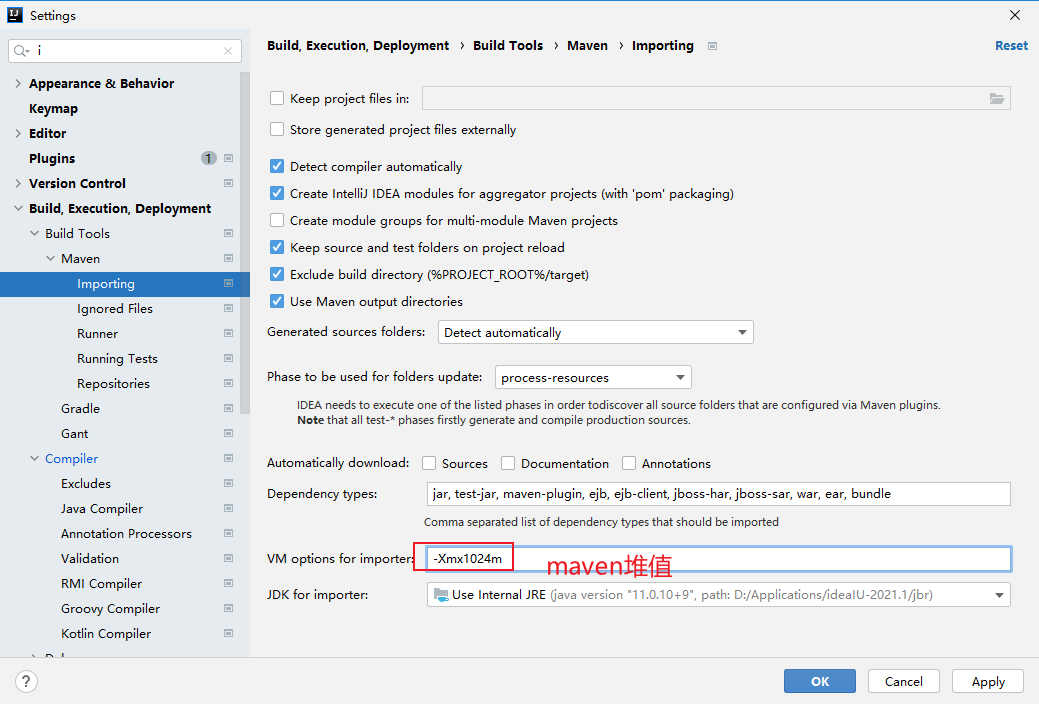Uncheck Exclude build directory option
The image size is (1039, 704).
tap(277, 274)
